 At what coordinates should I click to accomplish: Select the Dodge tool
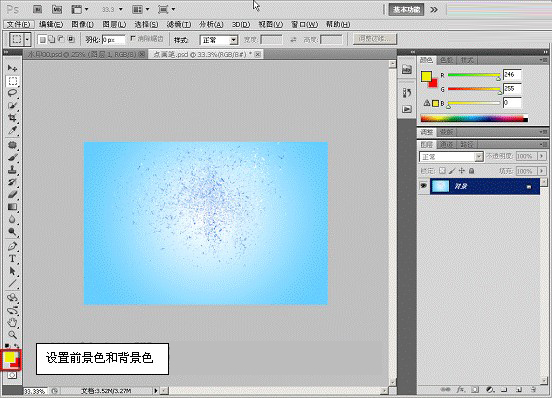pyautogui.click(x=12, y=232)
